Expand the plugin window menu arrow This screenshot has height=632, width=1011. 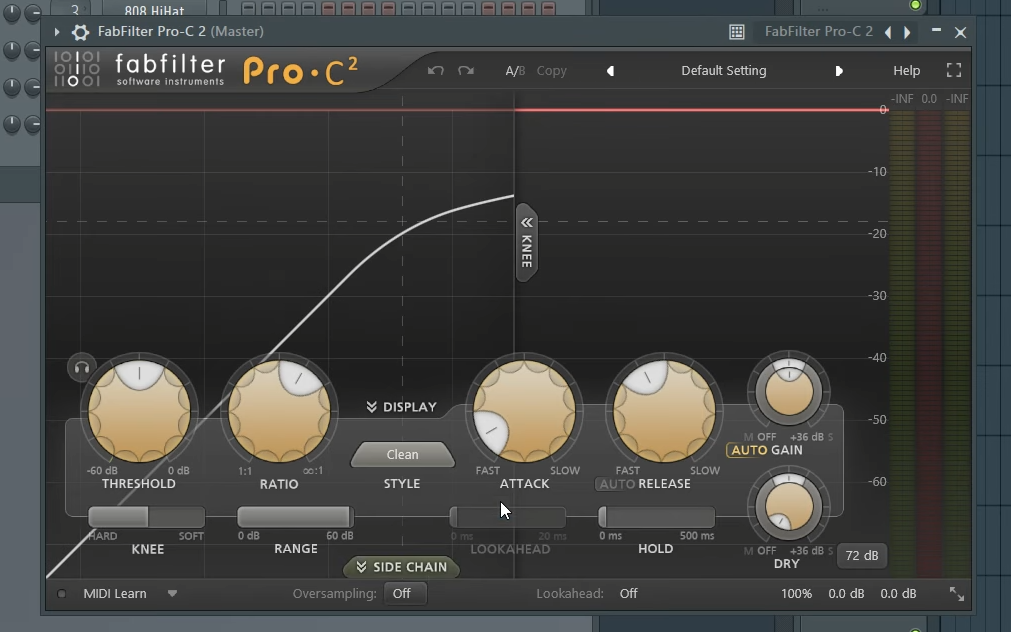(57, 32)
